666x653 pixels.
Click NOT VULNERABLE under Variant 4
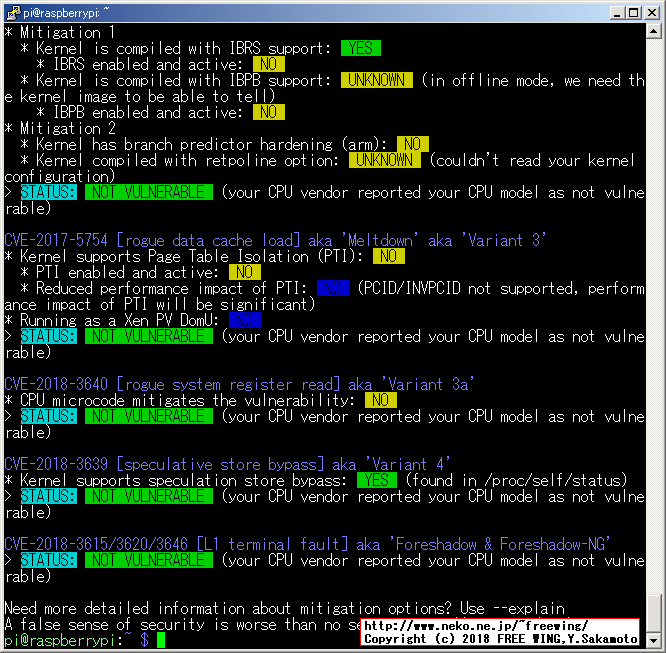click(x=149, y=496)
